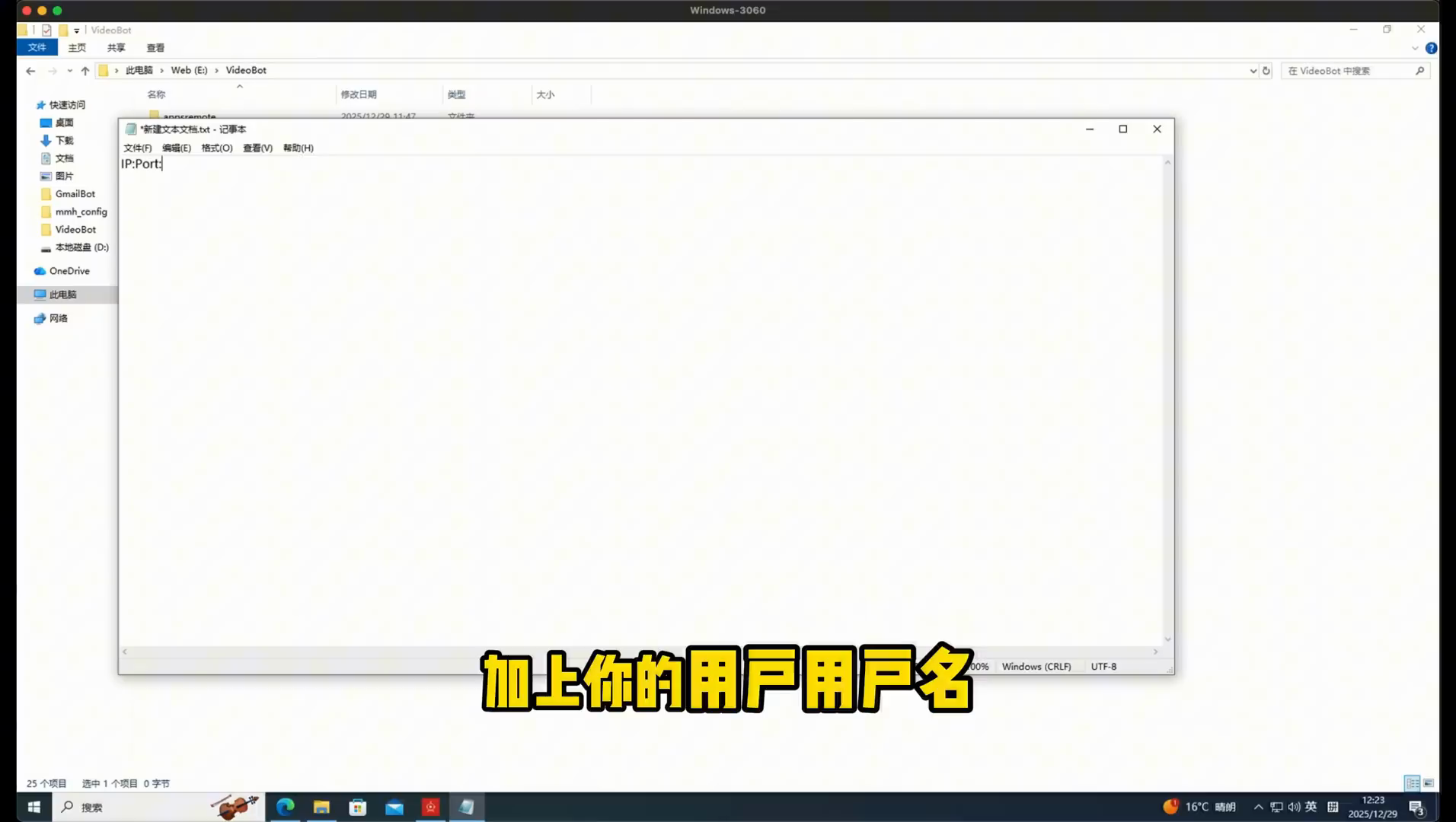Close the Notepad window

tap(1157, 129)
